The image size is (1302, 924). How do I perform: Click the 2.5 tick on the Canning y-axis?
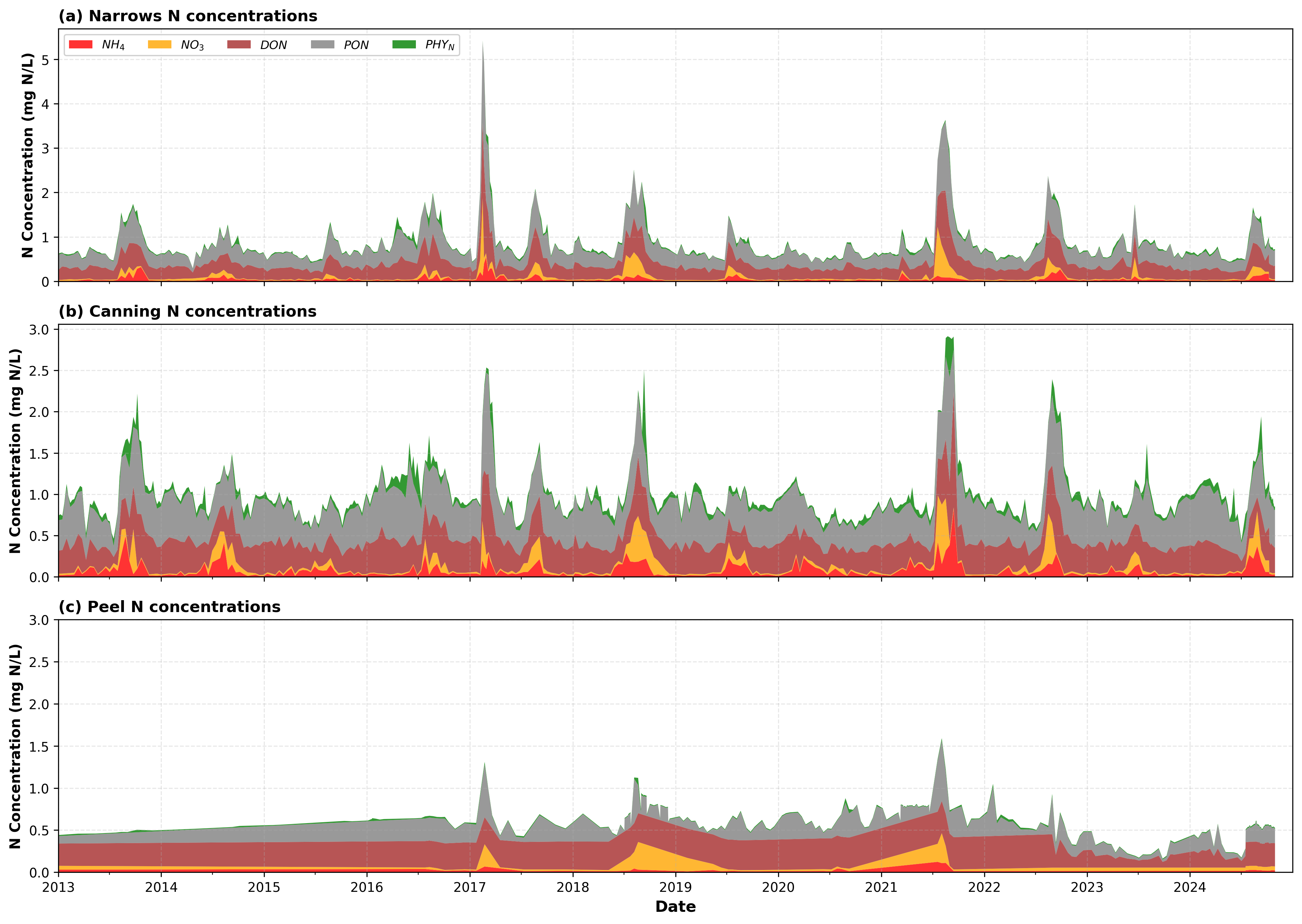[x=40, y=371]
